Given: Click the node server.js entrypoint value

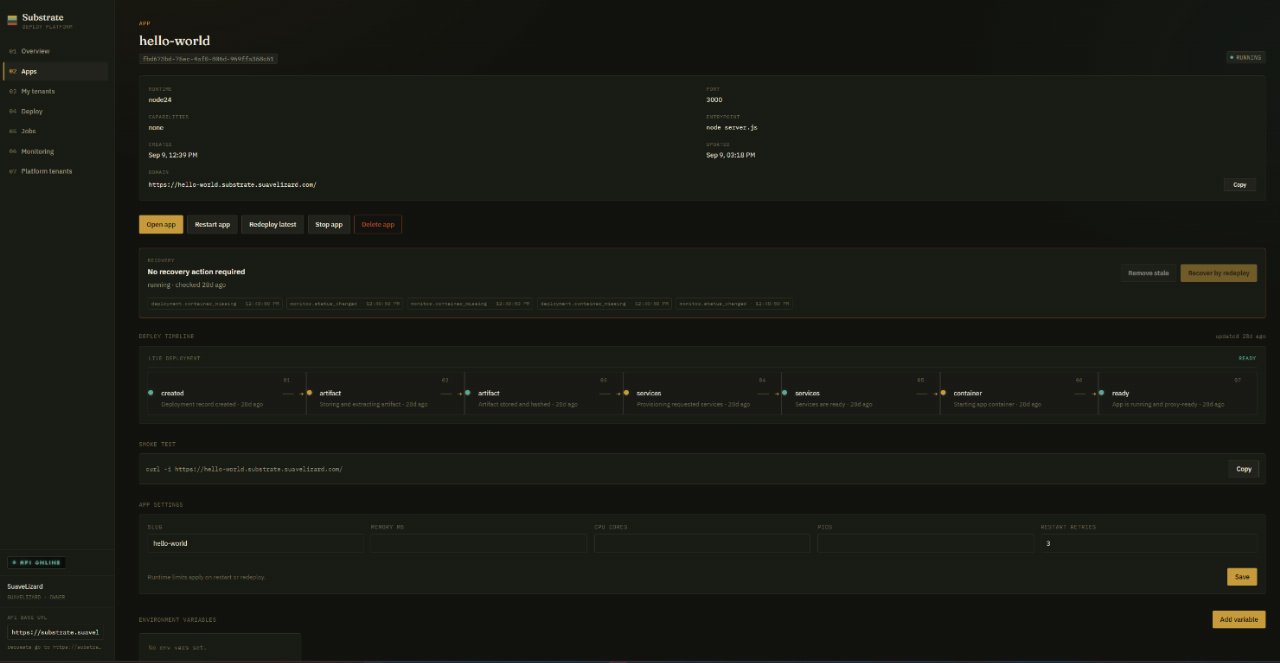Looking at the screenshot, I should coord(732,127).
